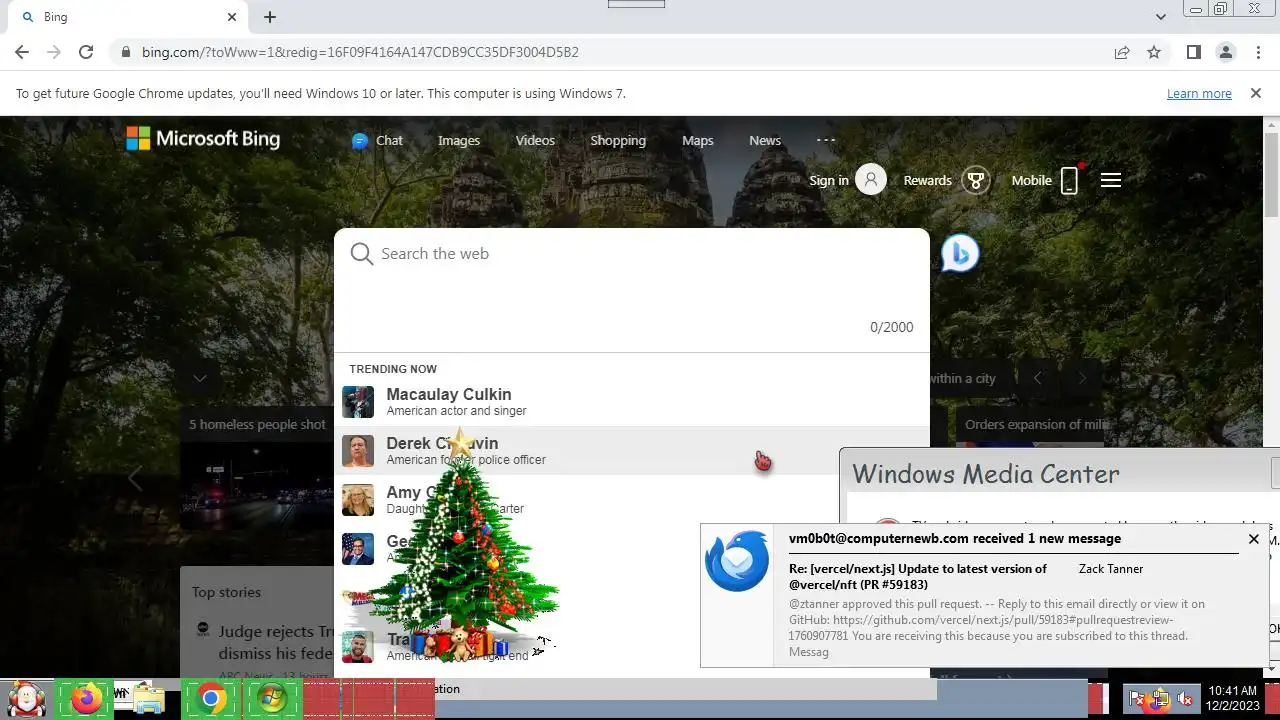Viewport: 1280px width, 720px height.
Task: Switch to Chrome in the taskbar
Action: coord(211,698)
